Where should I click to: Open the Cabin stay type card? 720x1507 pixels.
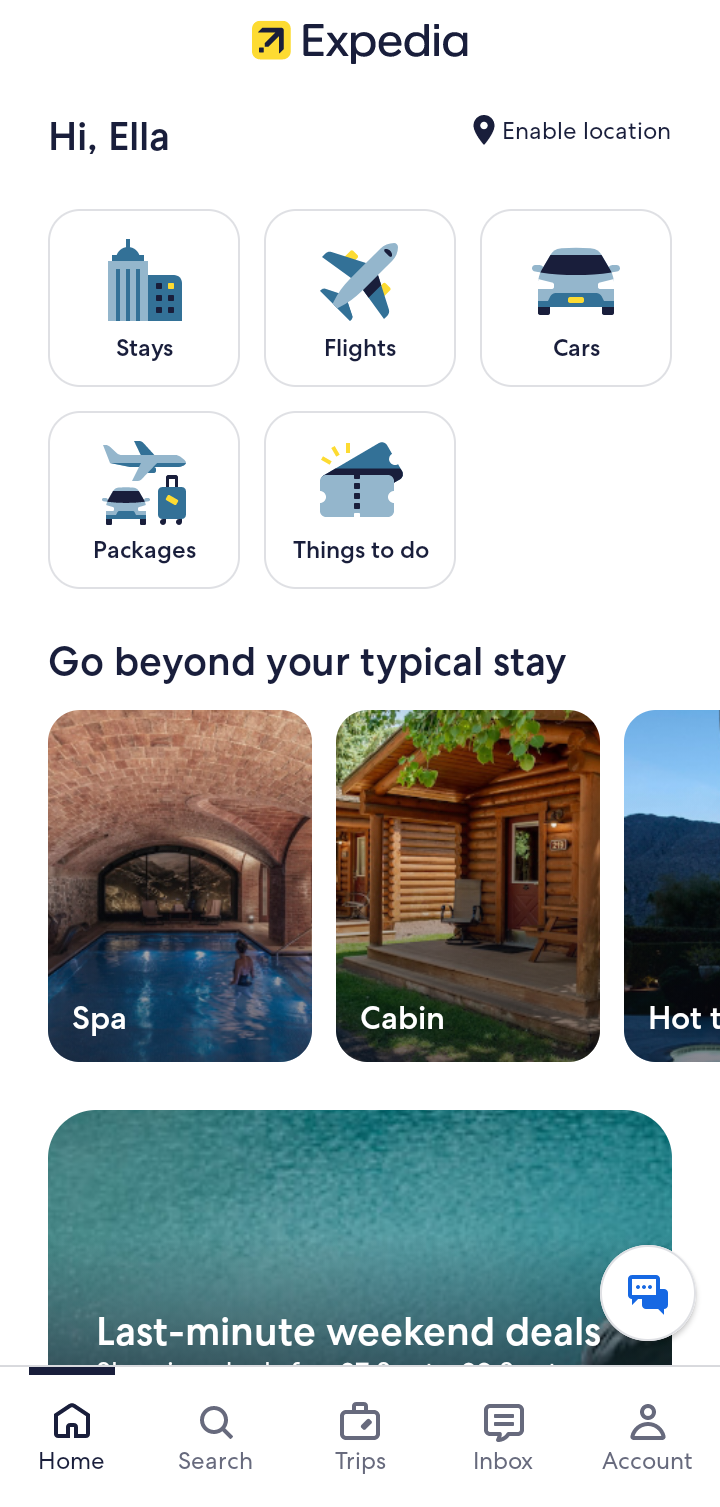pos(468,886)
